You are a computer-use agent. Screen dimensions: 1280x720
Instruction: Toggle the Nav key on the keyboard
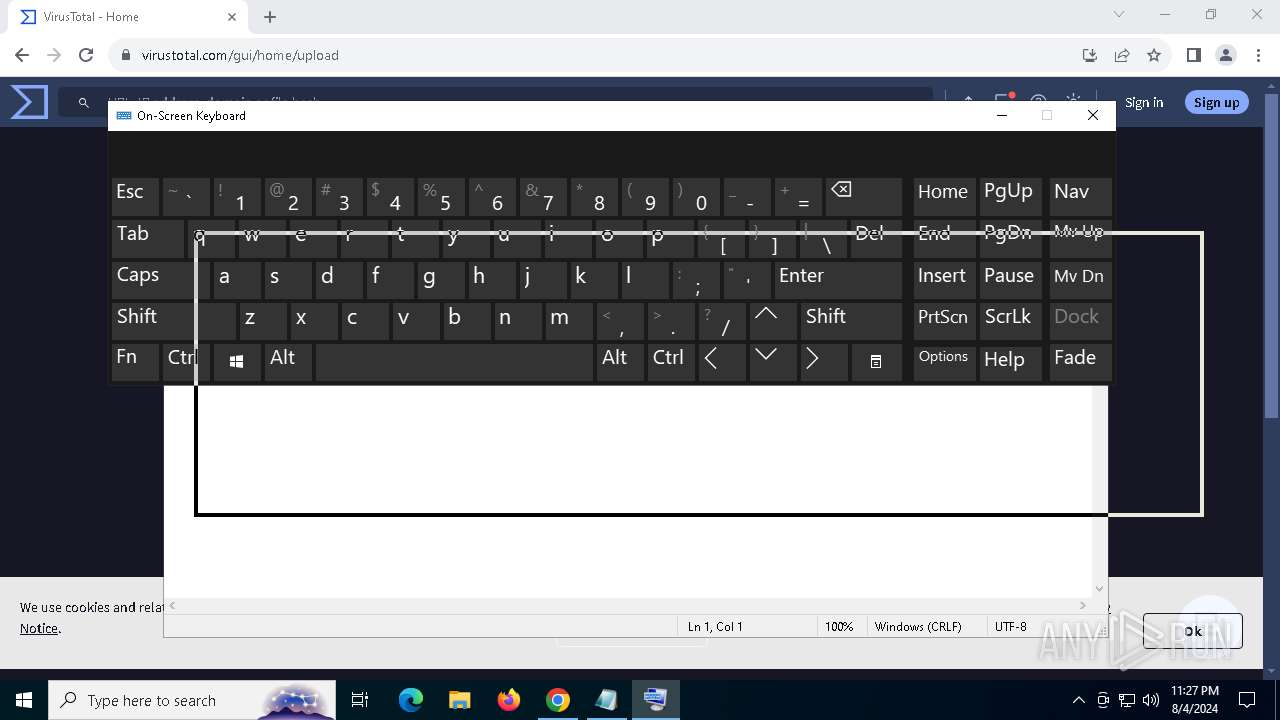(x=1079, y=197)
